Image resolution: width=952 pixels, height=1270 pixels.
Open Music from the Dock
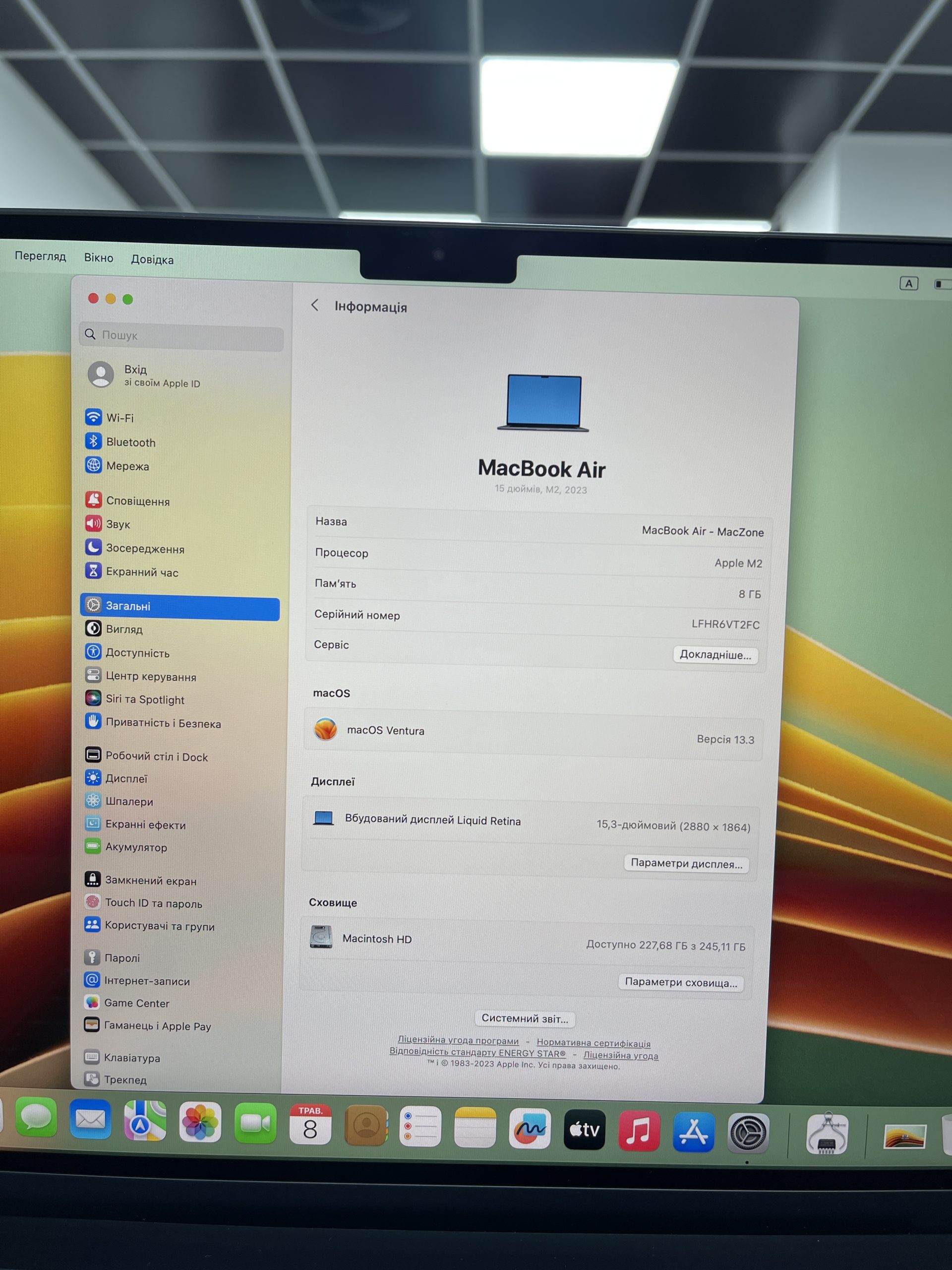[x=639, y=1131]
